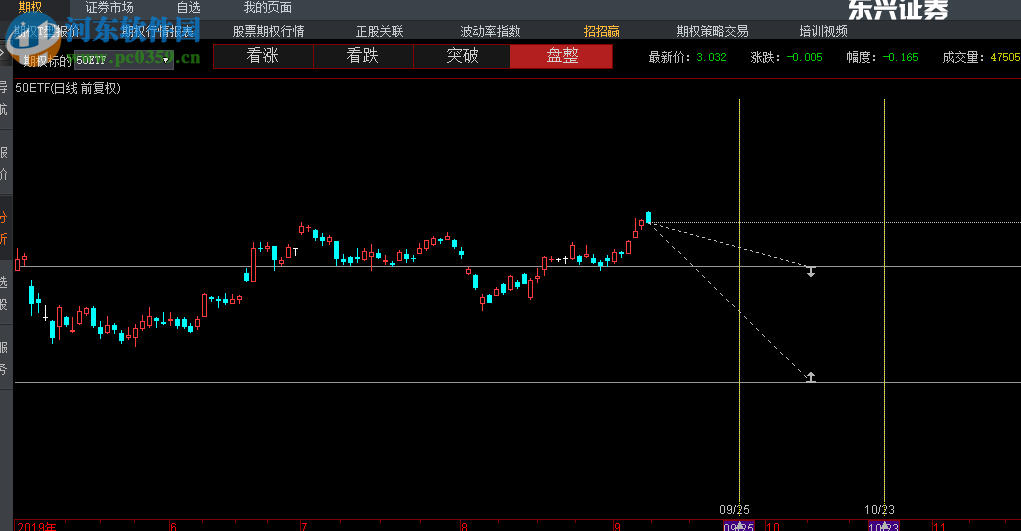
Task: Open 期权行情报表 submenu
Action: click(x=158, y=31)
